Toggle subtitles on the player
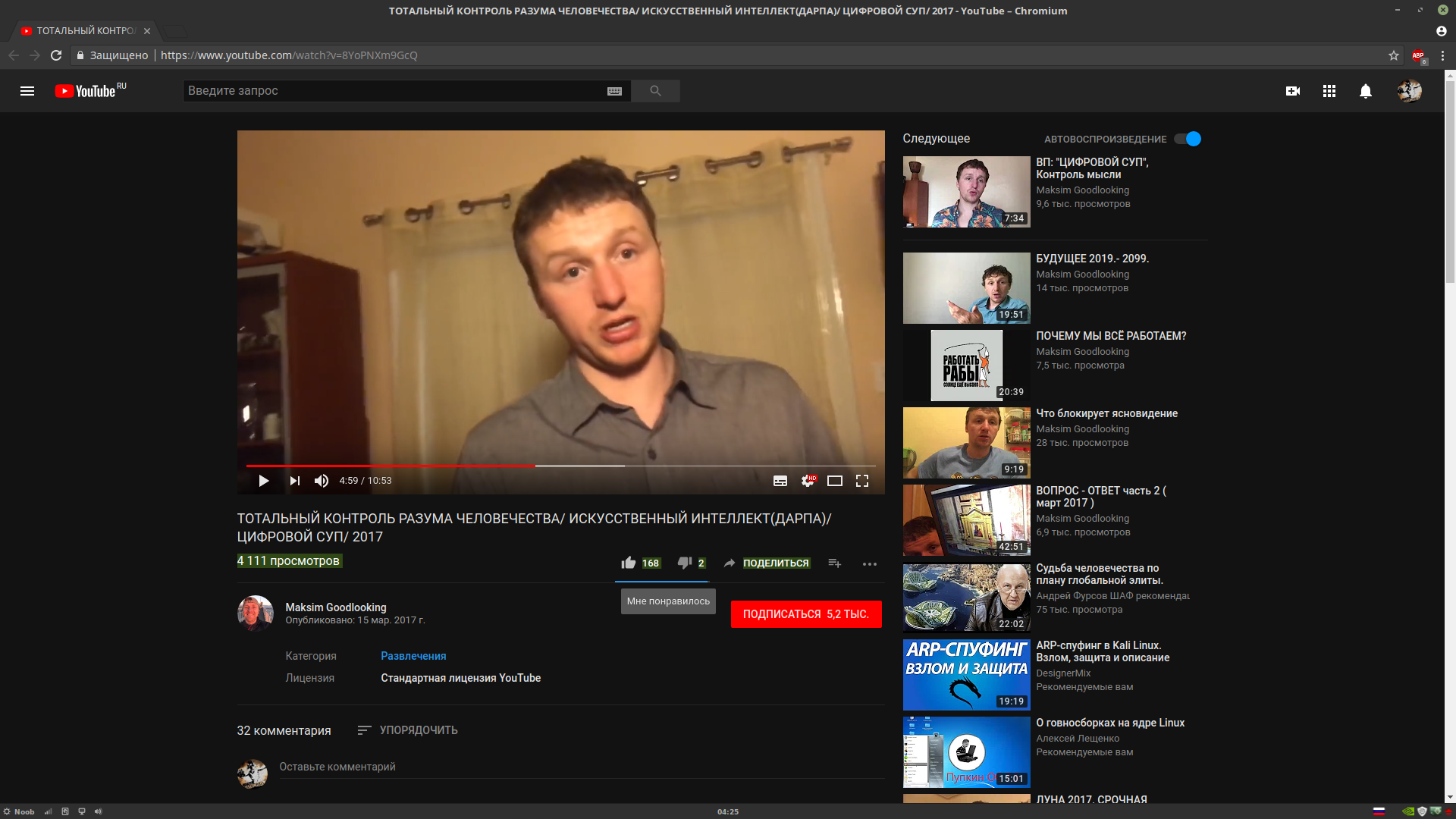Viewport: 1456px width, 819px height. [780, 481]
